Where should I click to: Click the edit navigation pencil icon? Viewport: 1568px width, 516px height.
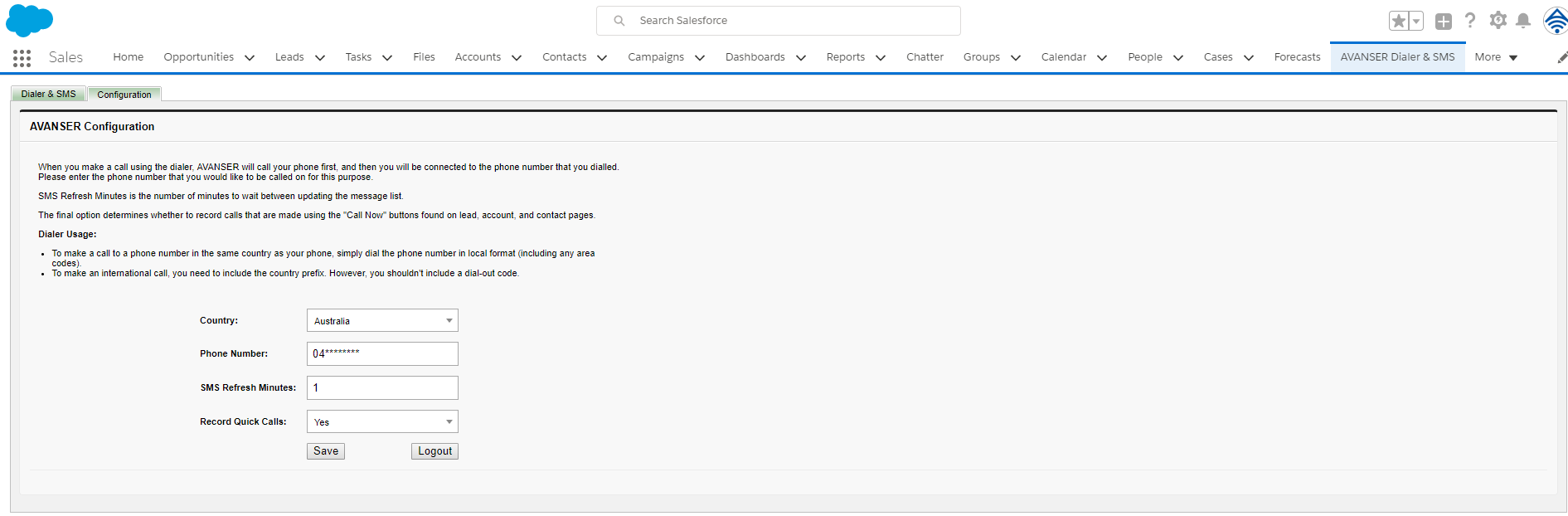pos(1562,57)
